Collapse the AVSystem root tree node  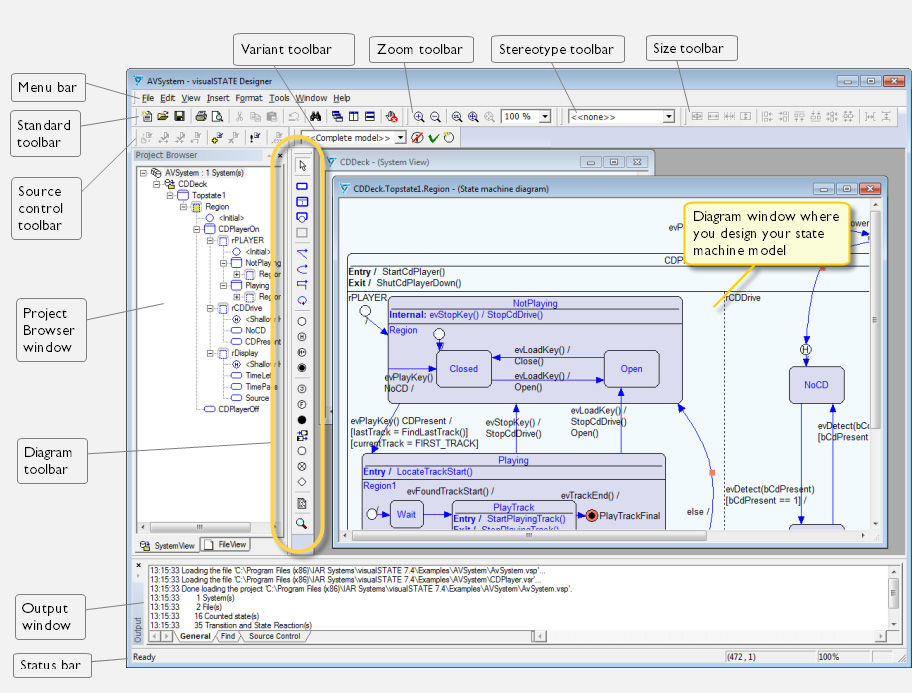pos(143,173)
